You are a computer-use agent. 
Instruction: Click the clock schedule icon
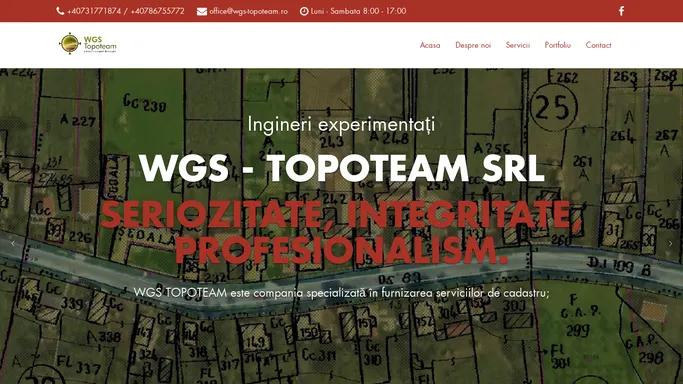pyautogui.click(x=304, y=11)
